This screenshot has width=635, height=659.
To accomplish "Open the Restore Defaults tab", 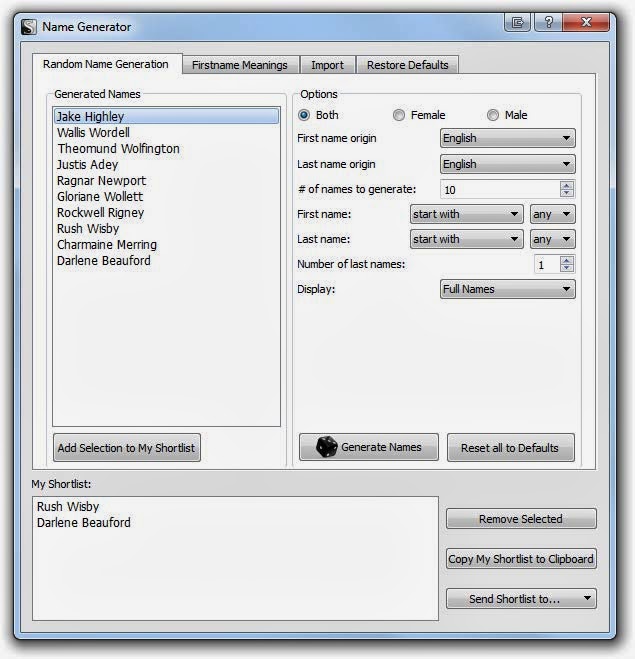I will coord(408,65).
